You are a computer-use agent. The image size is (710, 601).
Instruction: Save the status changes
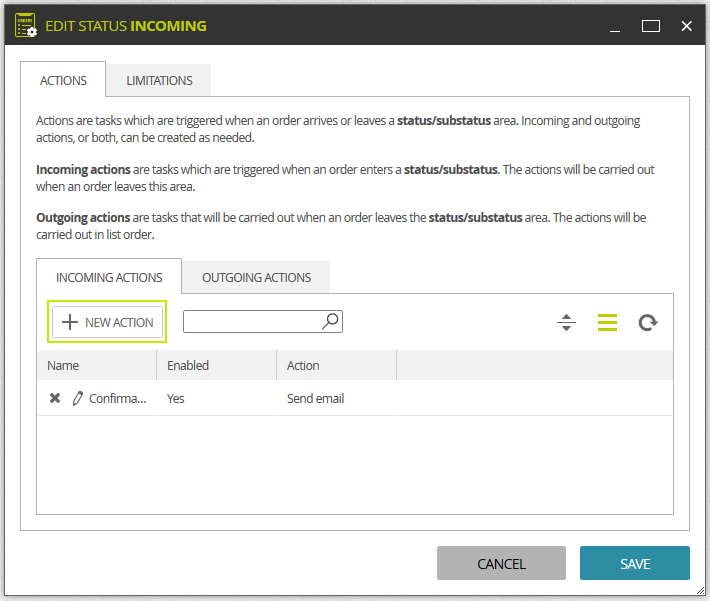tap(634, 563)
